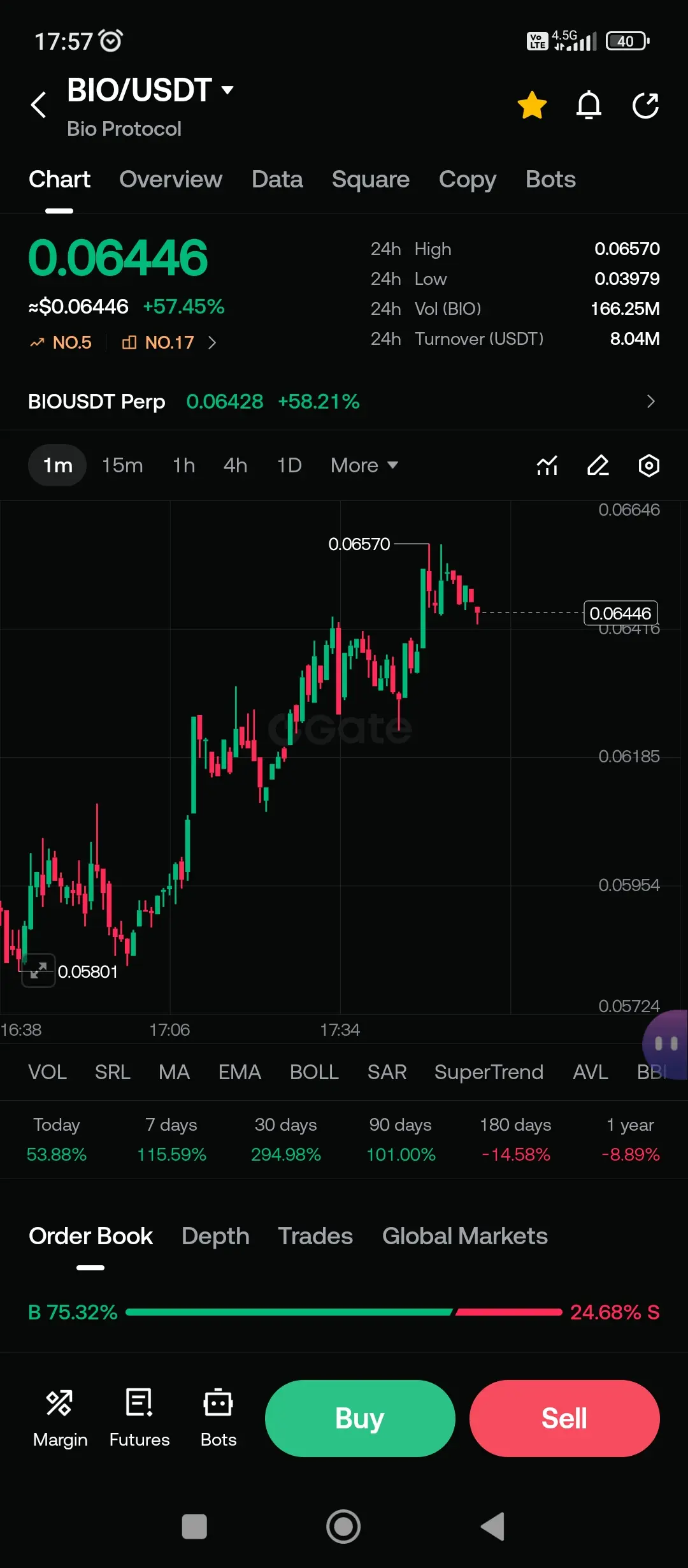
Task: Tap 1 year -8.89% performance
Action: pos(630,1140)
